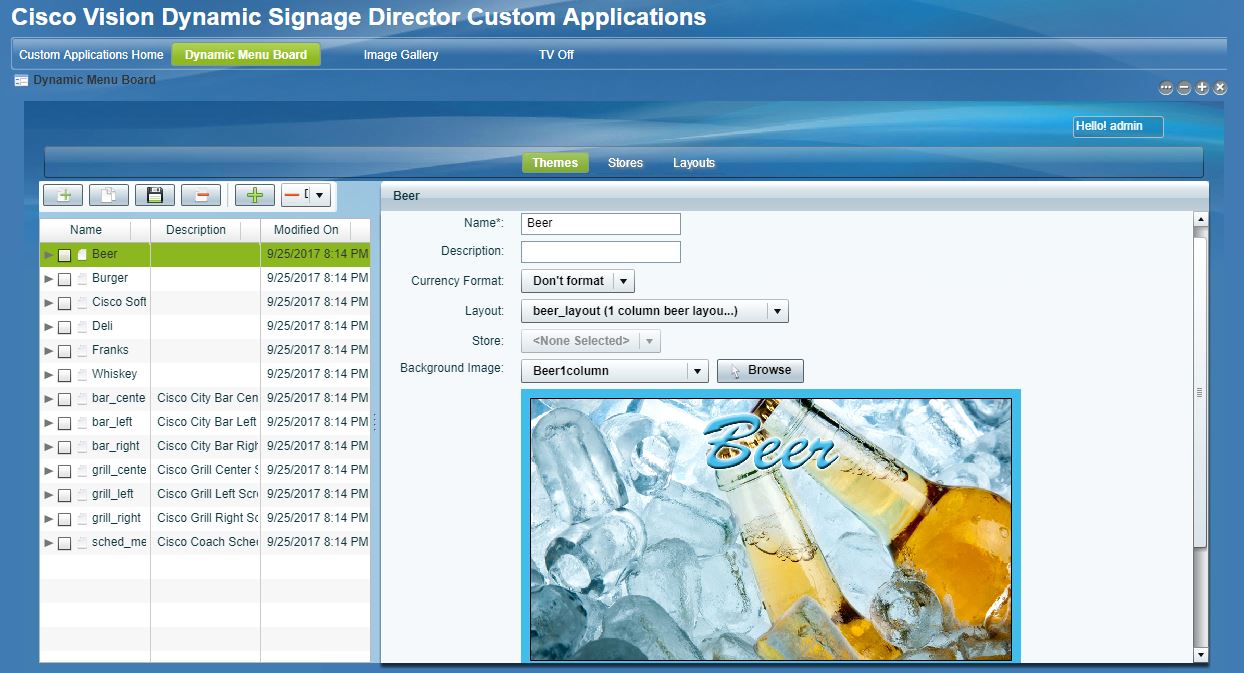
Task: Select the grill_cente theme row
Action: coord(205,471)
